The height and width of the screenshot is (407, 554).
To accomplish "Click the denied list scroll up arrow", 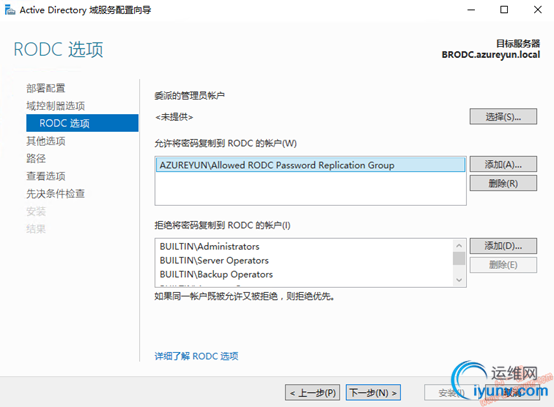I will [x=459, y=246].
